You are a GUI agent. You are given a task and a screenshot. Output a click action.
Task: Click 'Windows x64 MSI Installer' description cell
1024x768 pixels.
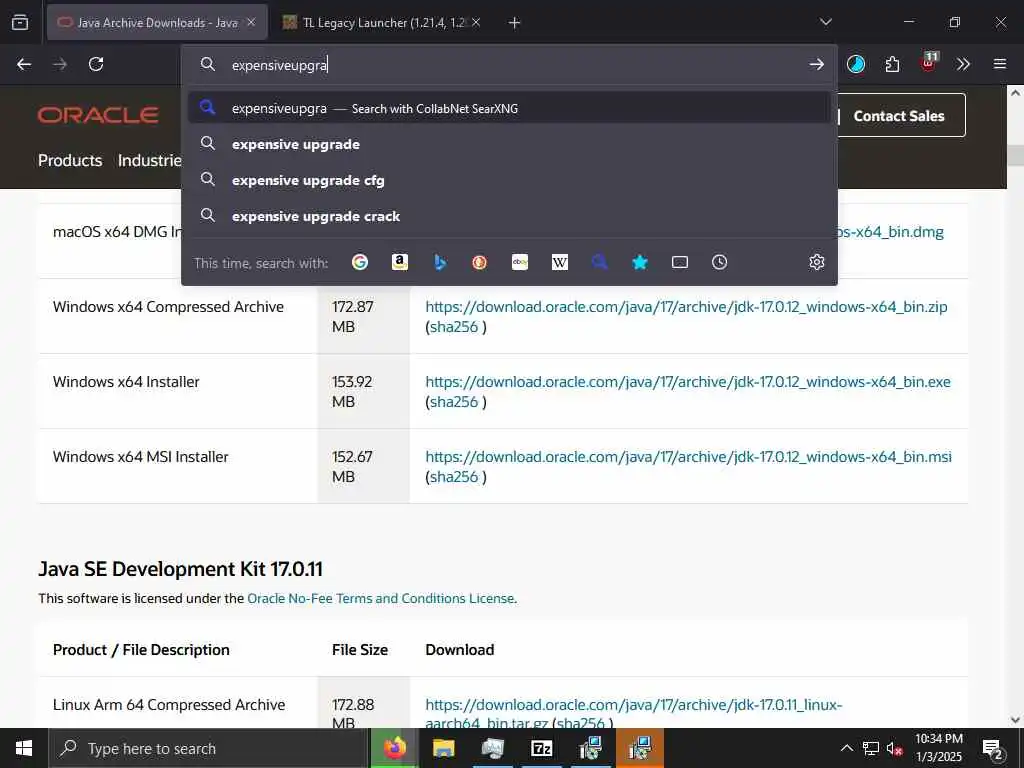coord(140,457)
